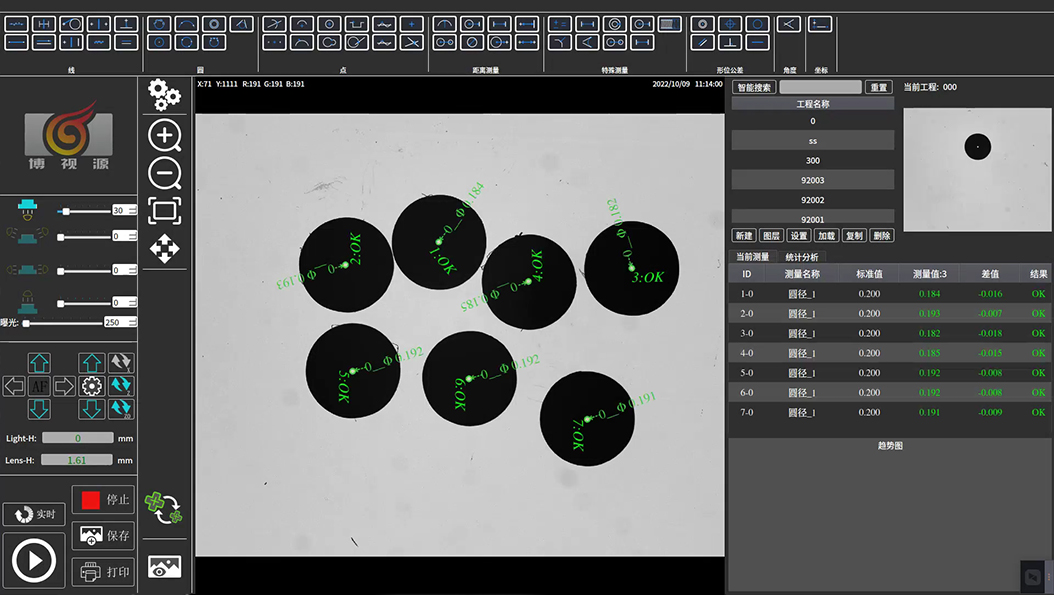Select the arc tool in circle group
The width and height of the screenshot is (1054, 595).
pos(187,24)
